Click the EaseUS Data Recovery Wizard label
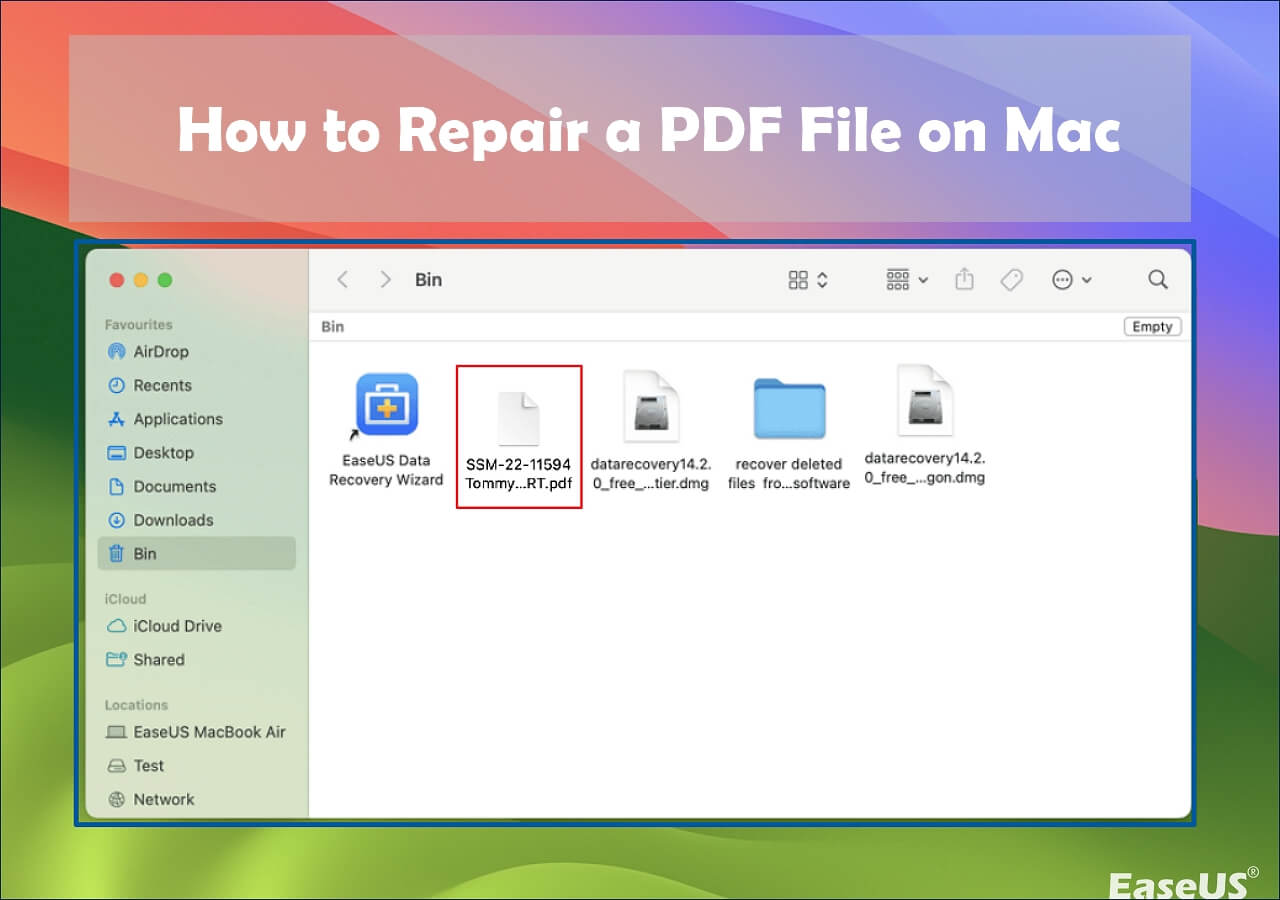 point(386,470)
